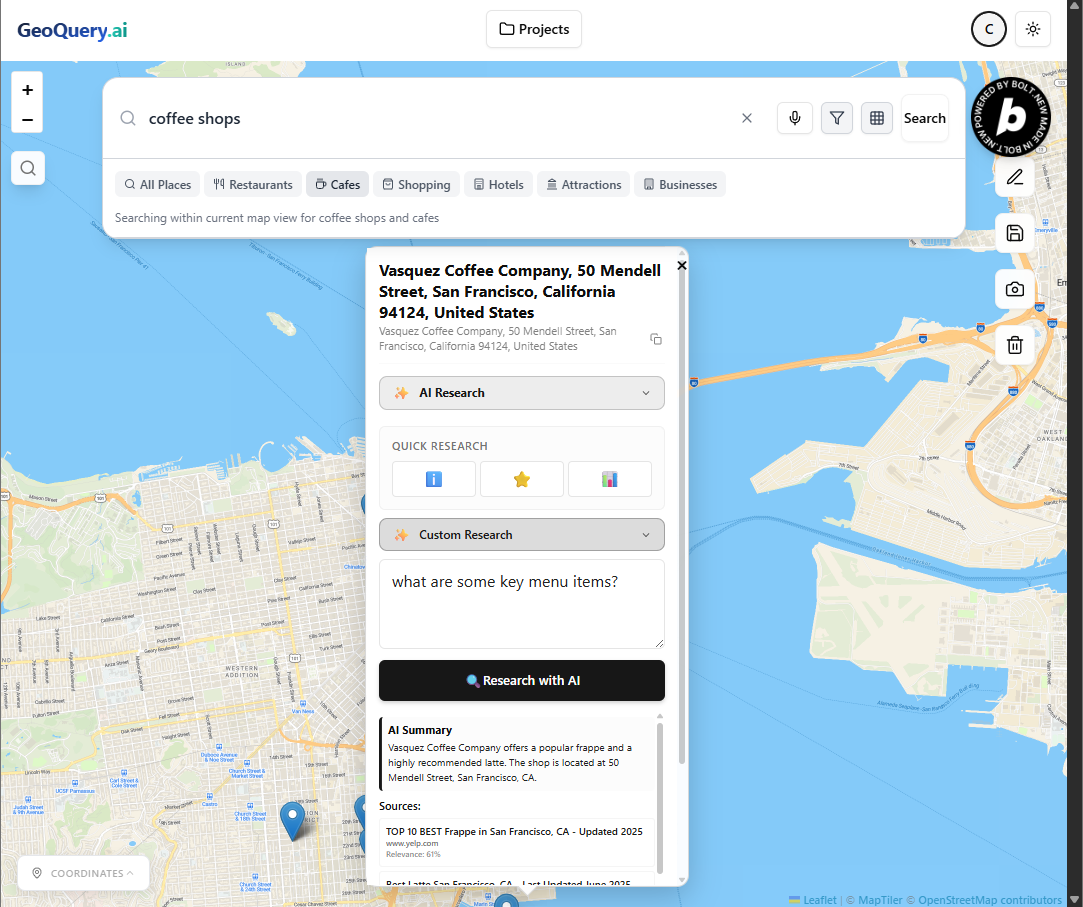
Task: Click the Powered by Bolt badge
Action: pyautogui.click(x=1010, y=117)
